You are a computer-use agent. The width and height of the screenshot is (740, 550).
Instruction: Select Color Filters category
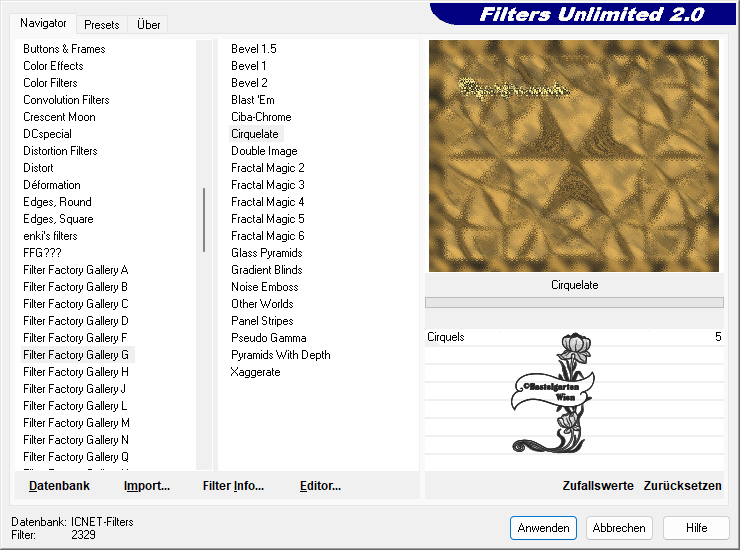pos(50,83)
